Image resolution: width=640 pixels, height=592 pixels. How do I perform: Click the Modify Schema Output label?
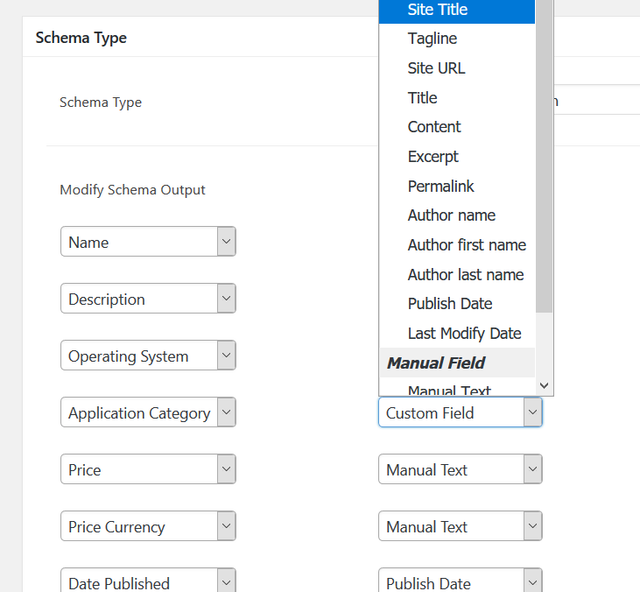point(132,190)
